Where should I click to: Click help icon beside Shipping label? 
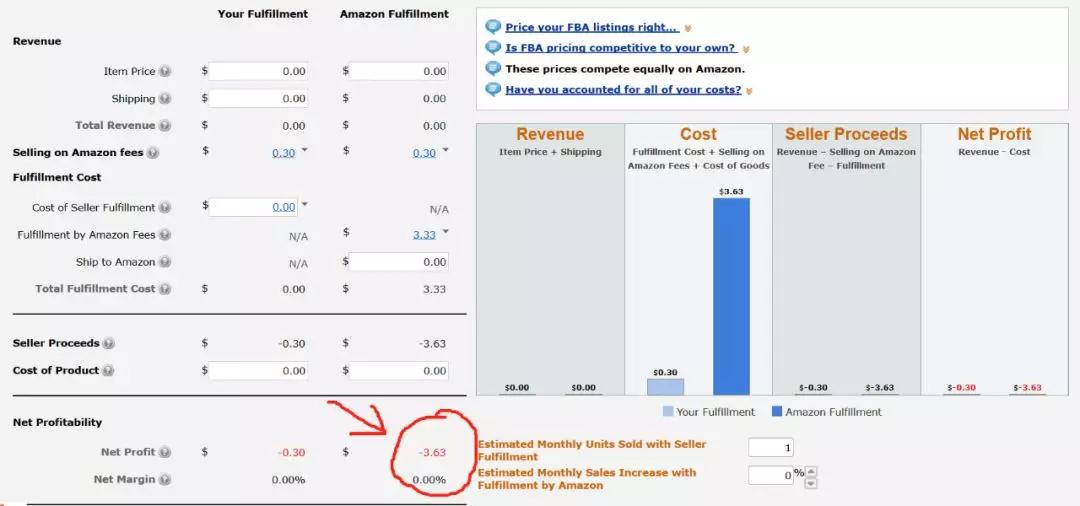click(x=165, y=99)
